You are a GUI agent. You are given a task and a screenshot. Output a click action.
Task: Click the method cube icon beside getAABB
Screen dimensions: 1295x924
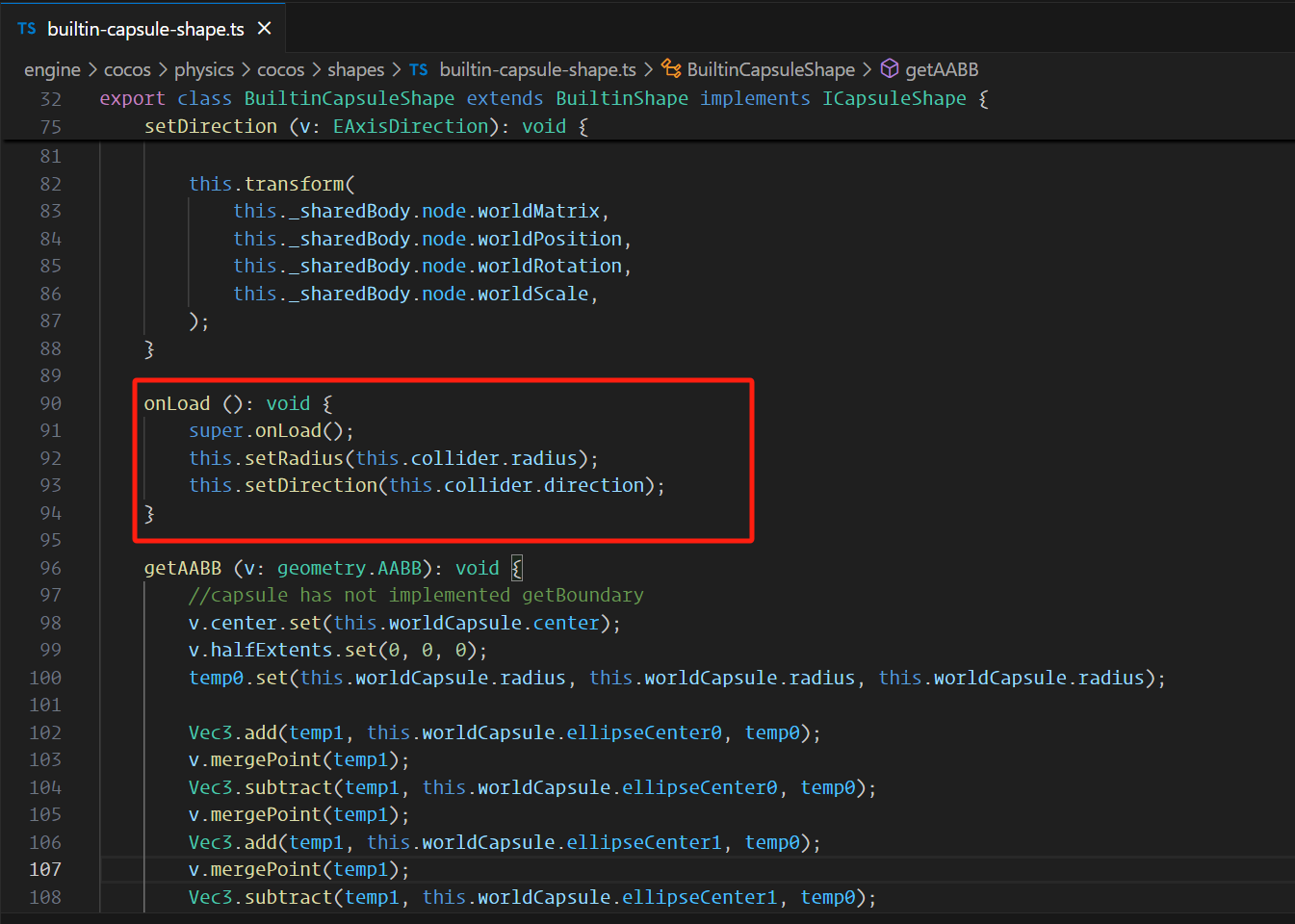[891, 69]
